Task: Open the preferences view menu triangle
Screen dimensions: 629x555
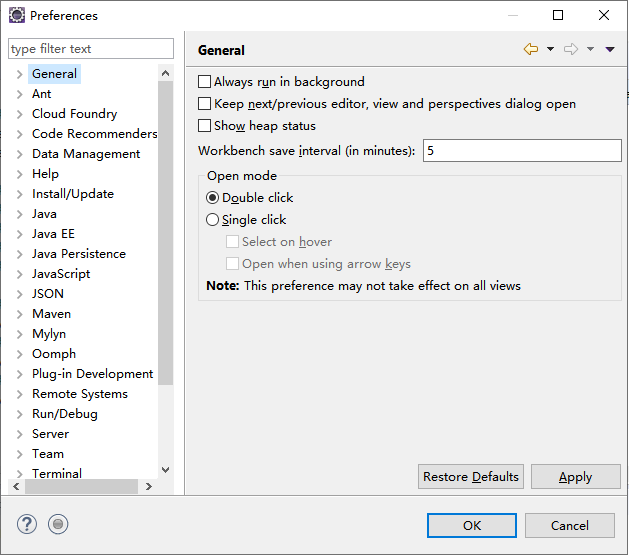Action: point(610,50)
